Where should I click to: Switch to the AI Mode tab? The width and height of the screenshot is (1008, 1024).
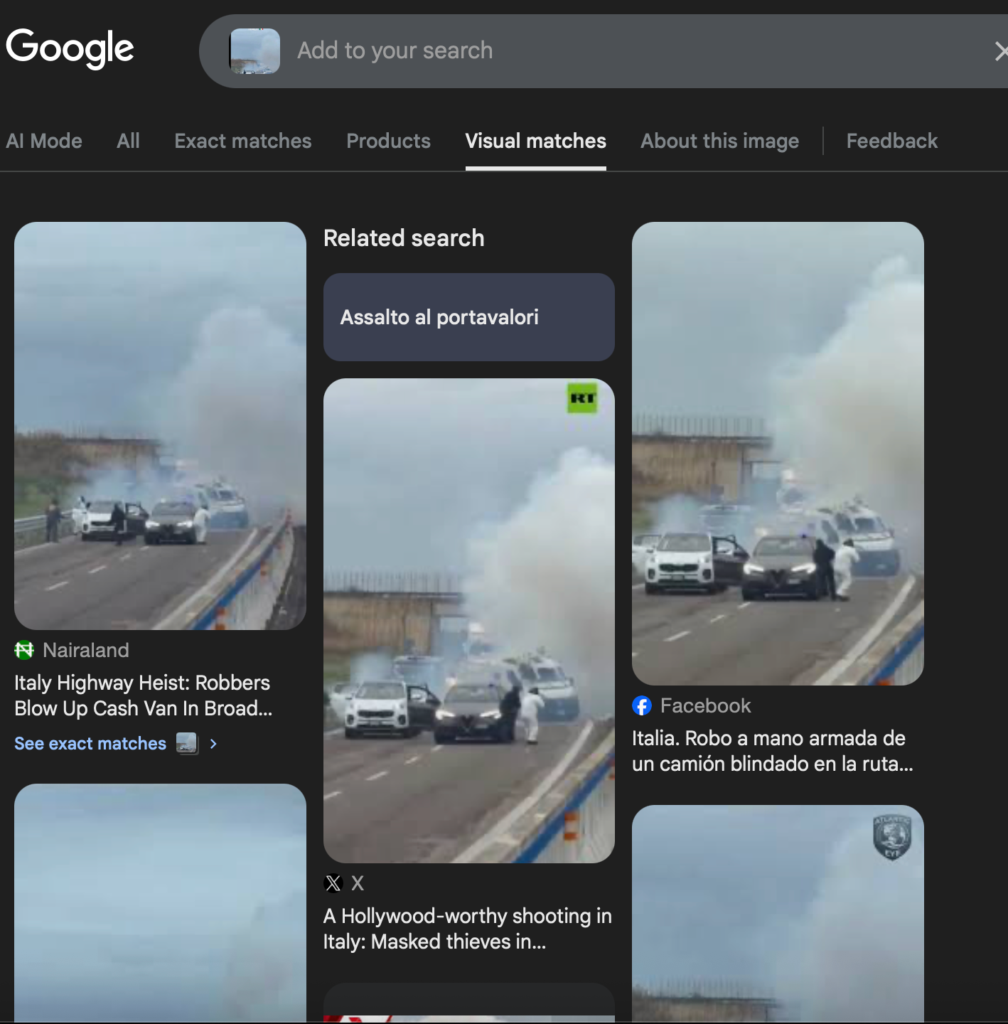tap(44, 141)
